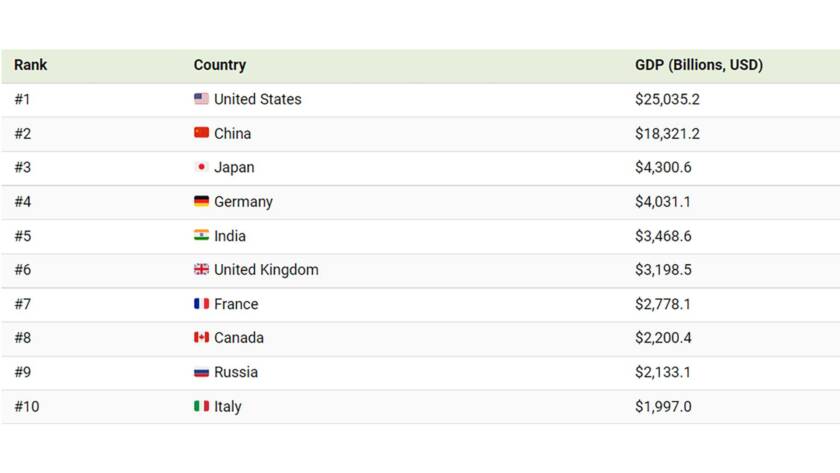Click the Italy flag icon
The width and height of the screenshot is (840, 473).
click(201, 406)
